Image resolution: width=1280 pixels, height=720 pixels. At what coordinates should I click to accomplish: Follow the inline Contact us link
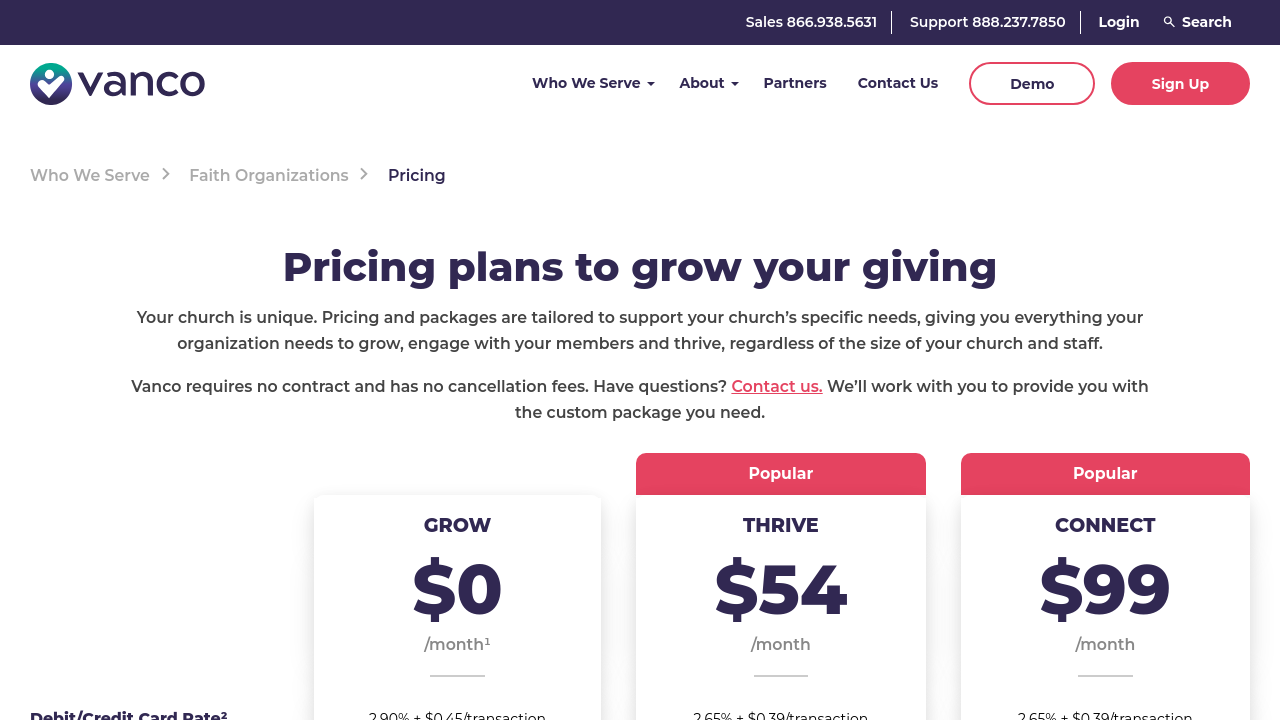[777, 386]
